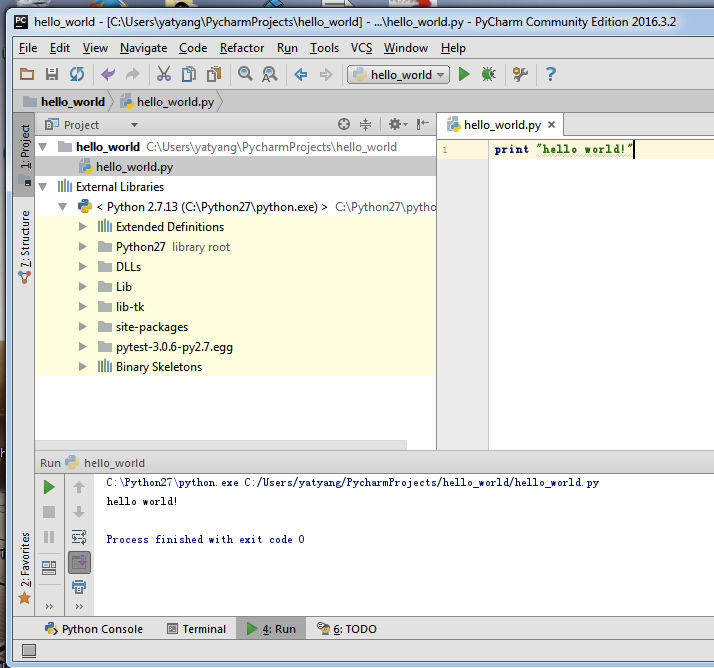Screen dimensions: 714x668
Task: Click the Save All toolbar icon
Action: (x=52, y=74)
